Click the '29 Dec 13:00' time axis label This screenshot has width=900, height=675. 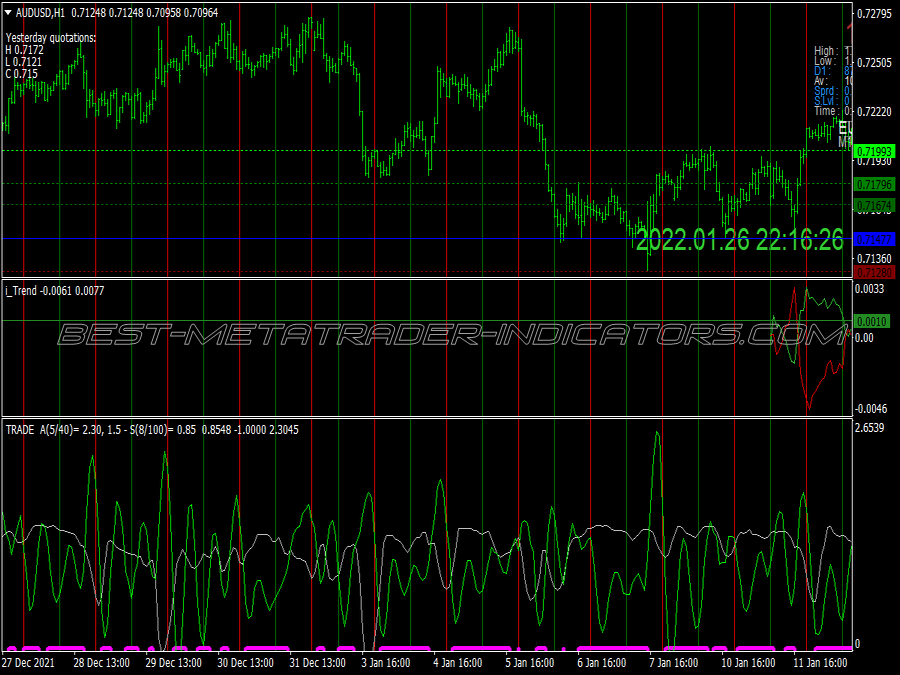tap(173, 663)
